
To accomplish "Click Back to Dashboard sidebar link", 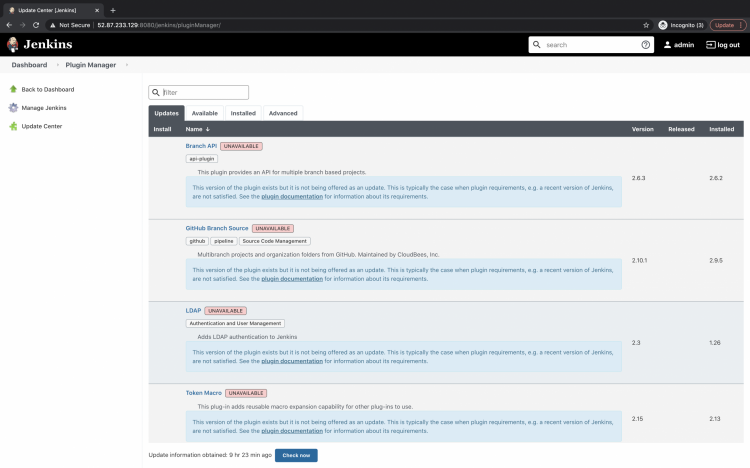I will [48, 89].
